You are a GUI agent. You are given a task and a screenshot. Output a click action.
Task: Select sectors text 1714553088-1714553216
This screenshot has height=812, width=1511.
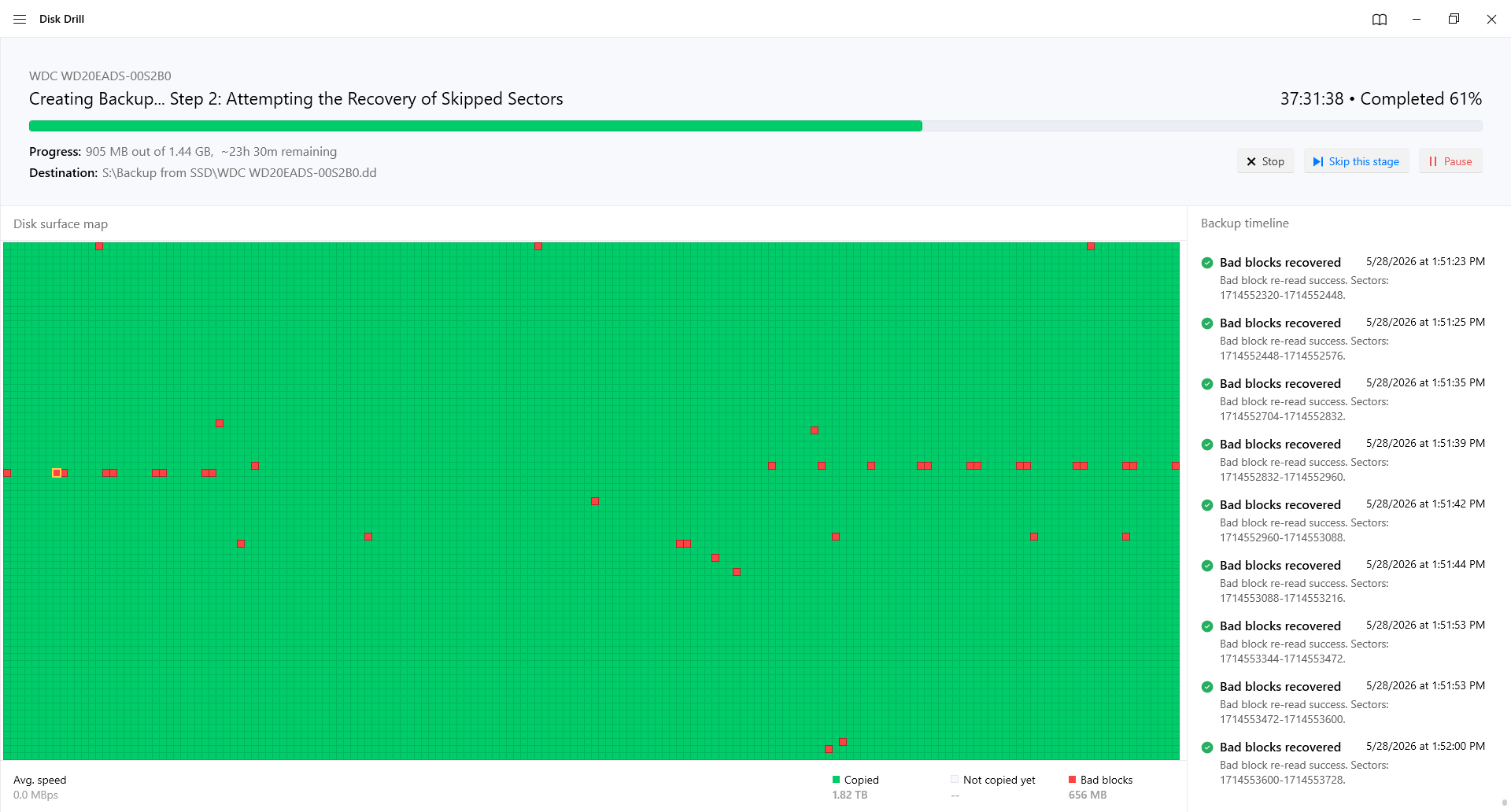1282,599
